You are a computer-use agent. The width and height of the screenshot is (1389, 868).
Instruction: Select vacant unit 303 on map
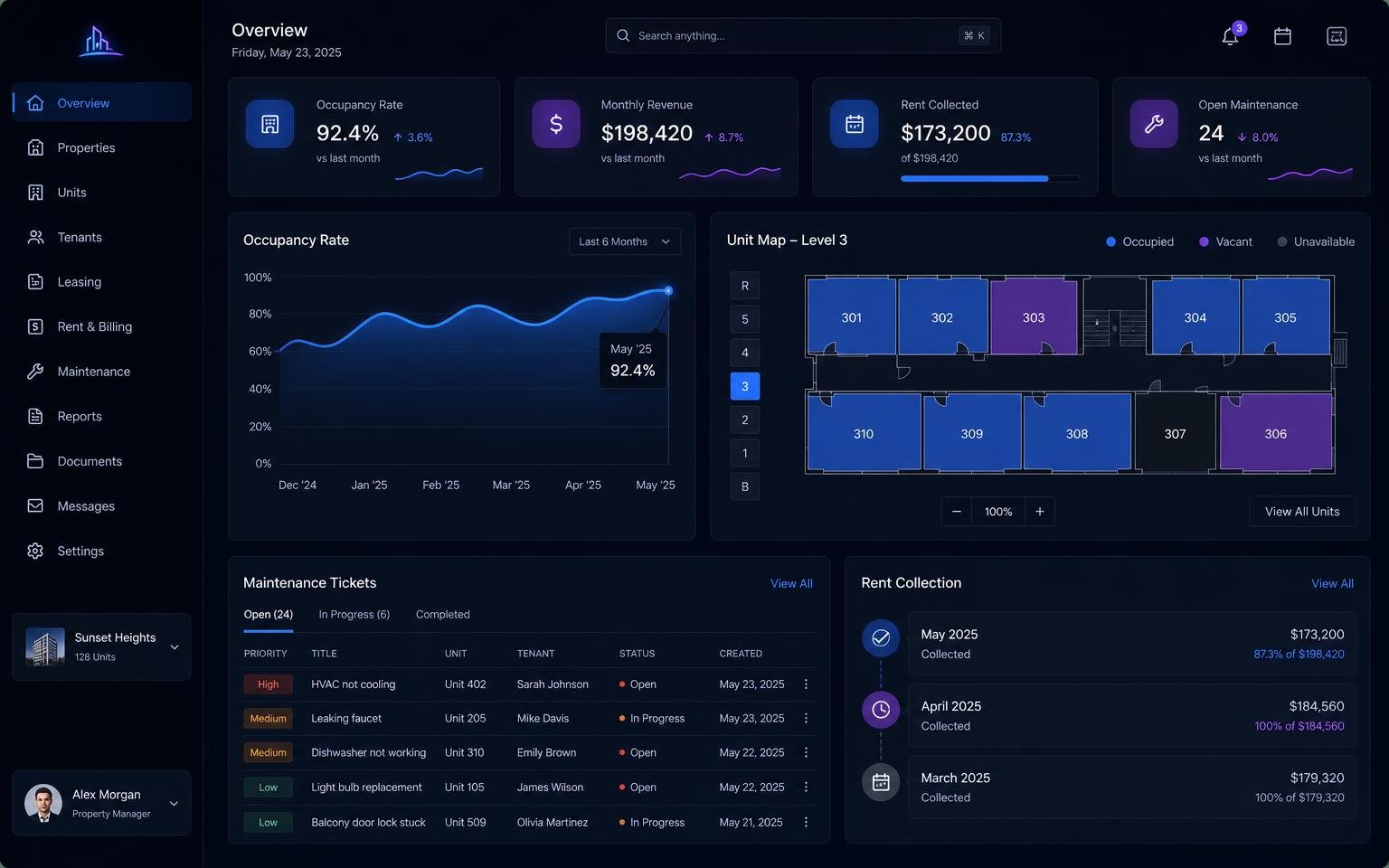[1035, 316]
